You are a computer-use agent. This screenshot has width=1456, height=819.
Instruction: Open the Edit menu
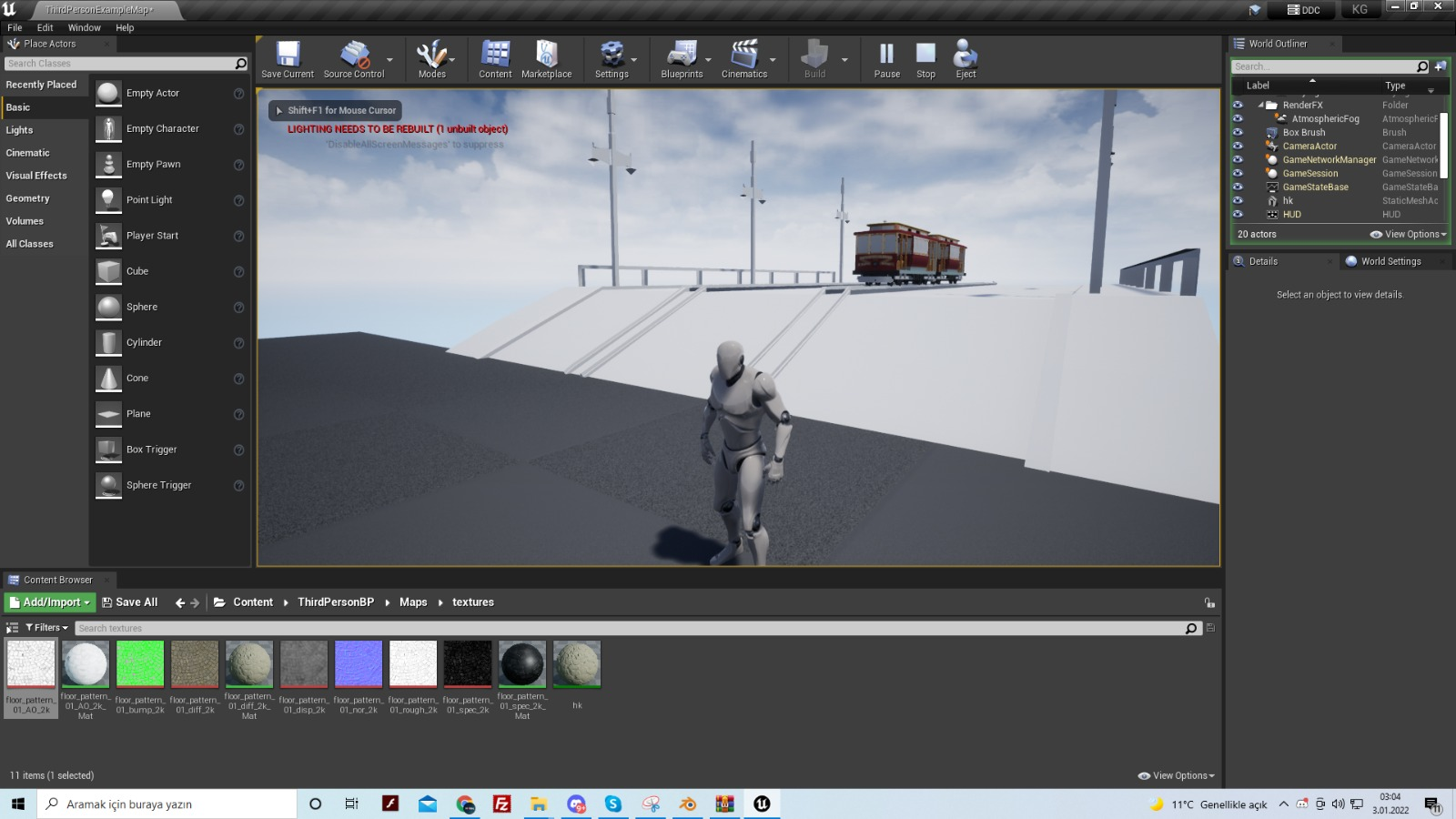coord(45,27)
